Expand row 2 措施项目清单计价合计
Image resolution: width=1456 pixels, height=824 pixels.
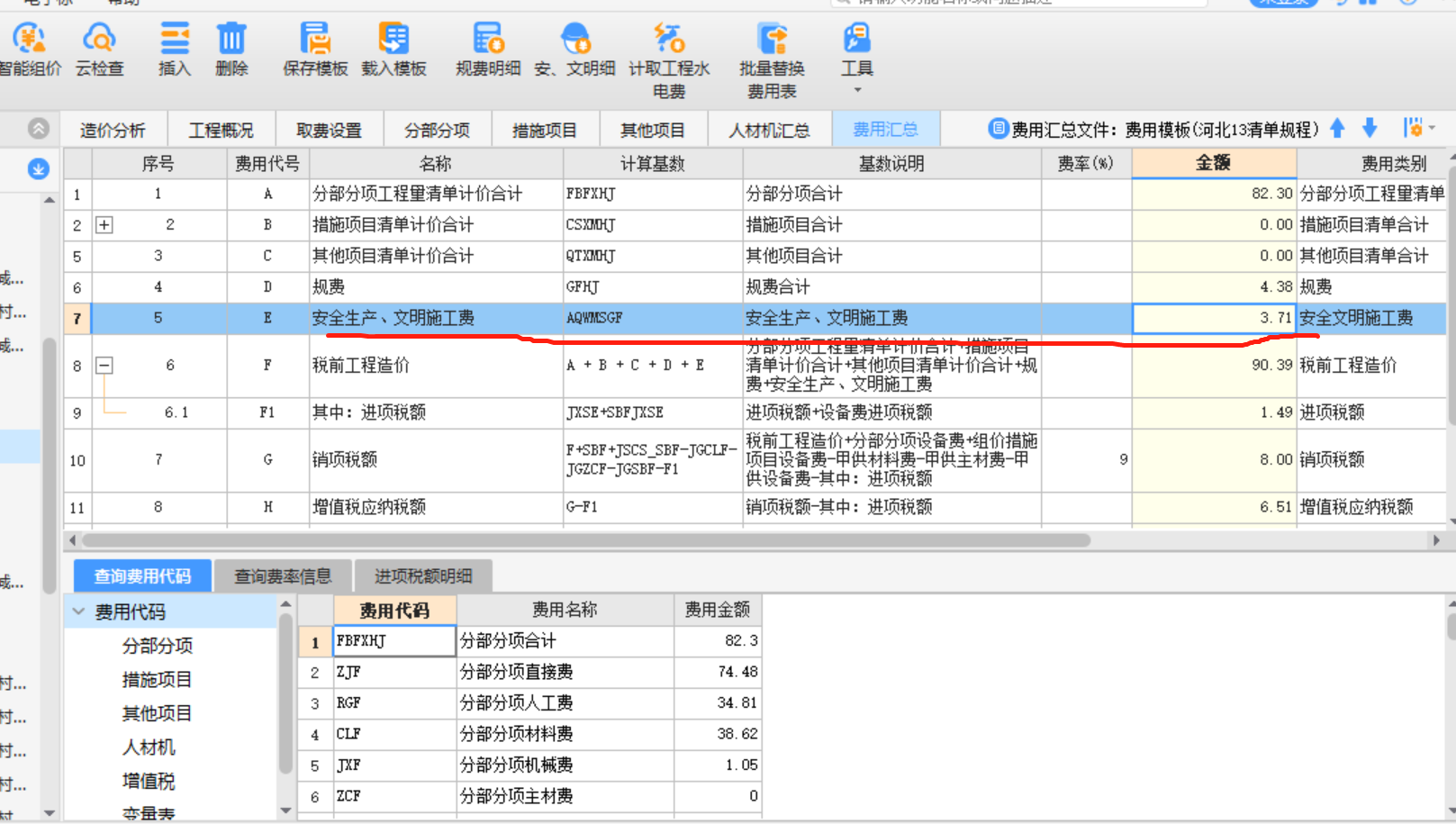[104, 225]
